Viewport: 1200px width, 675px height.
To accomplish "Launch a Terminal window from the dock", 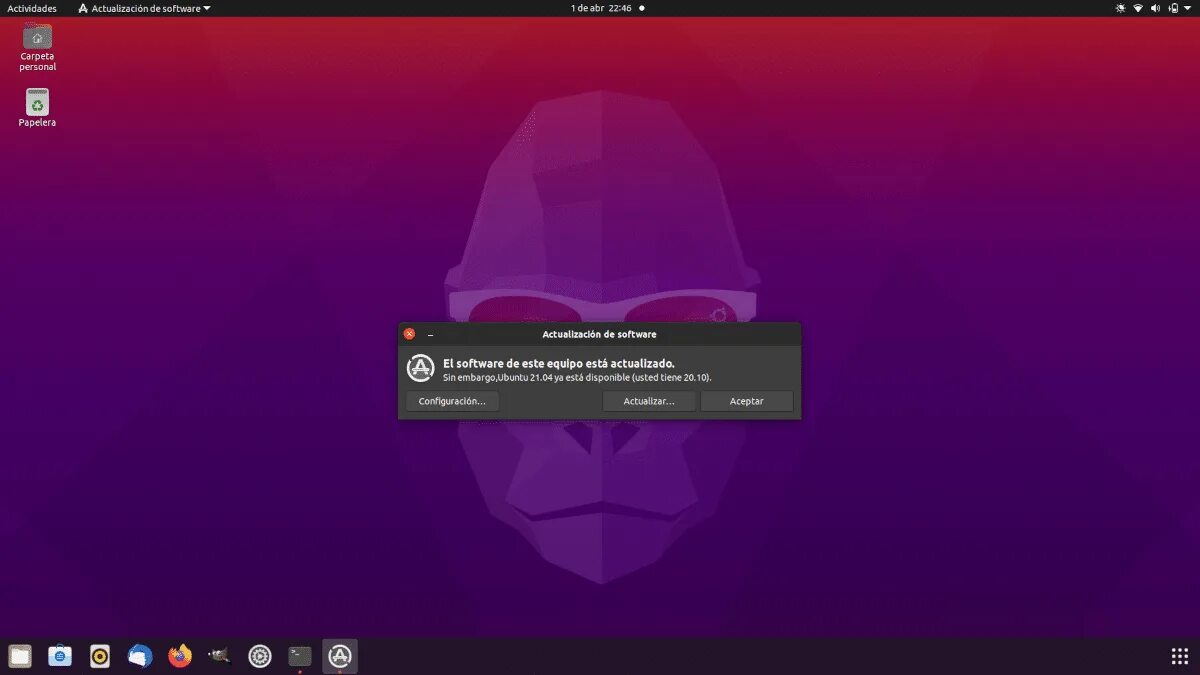I will [x=299, y=656].
